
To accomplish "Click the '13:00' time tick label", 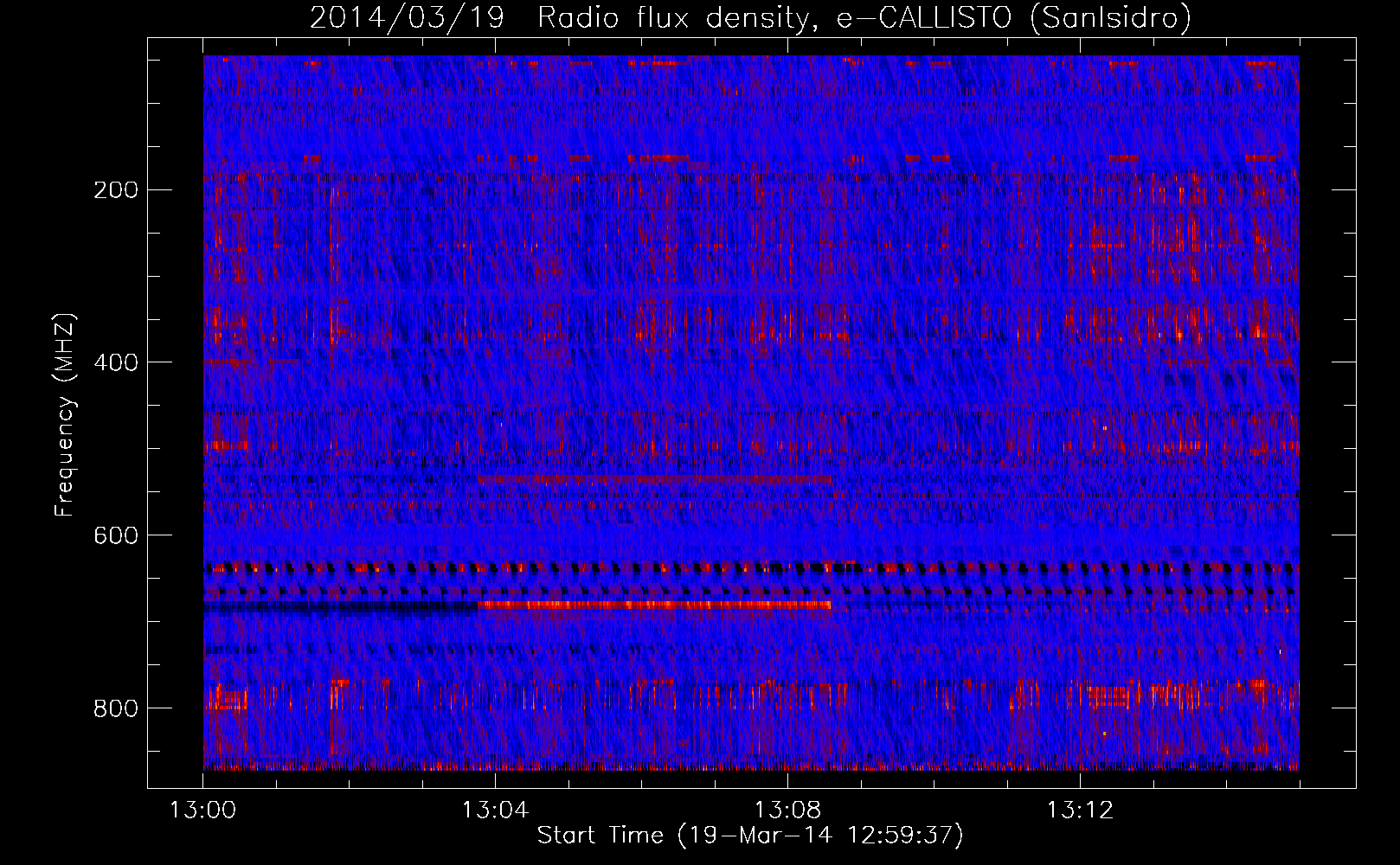I will coord(203,811).
